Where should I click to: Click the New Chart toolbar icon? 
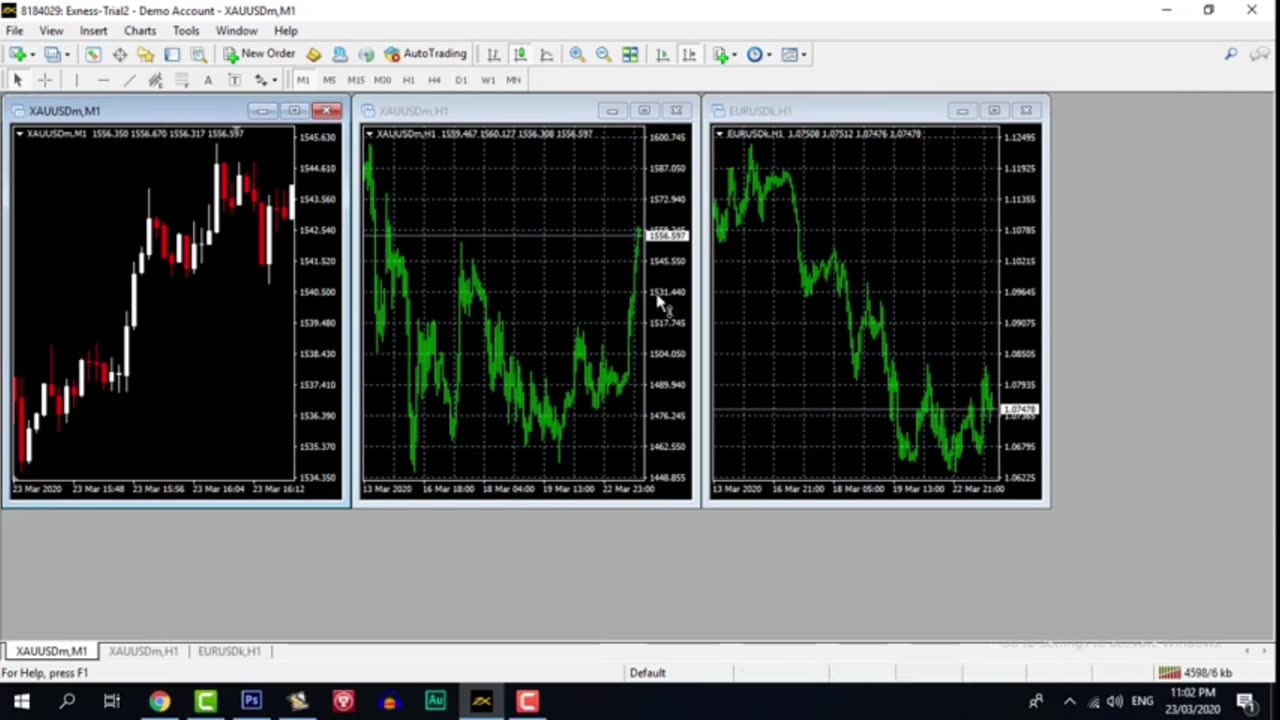[x=17, y=54]
